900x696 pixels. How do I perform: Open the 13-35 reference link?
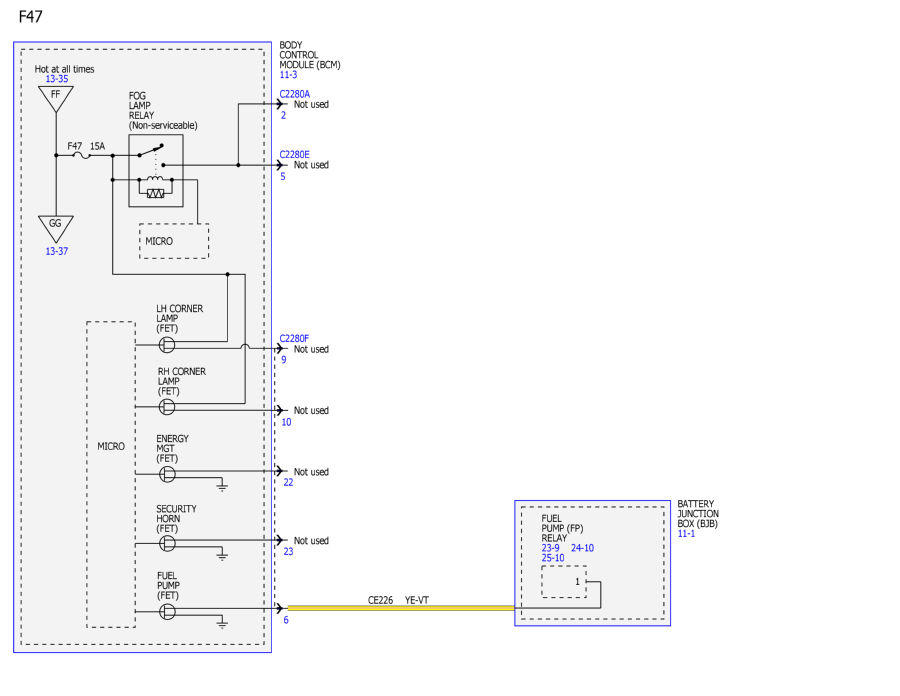[57, 79]
